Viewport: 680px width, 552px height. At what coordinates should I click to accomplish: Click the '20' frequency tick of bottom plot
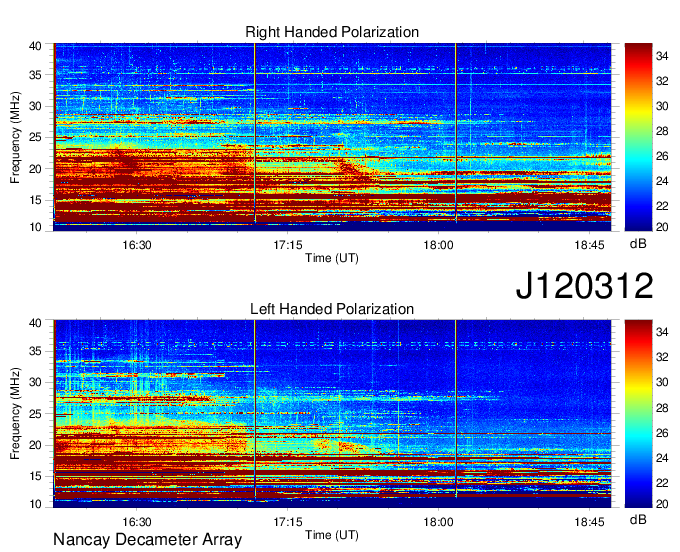(x=35, y=445)
